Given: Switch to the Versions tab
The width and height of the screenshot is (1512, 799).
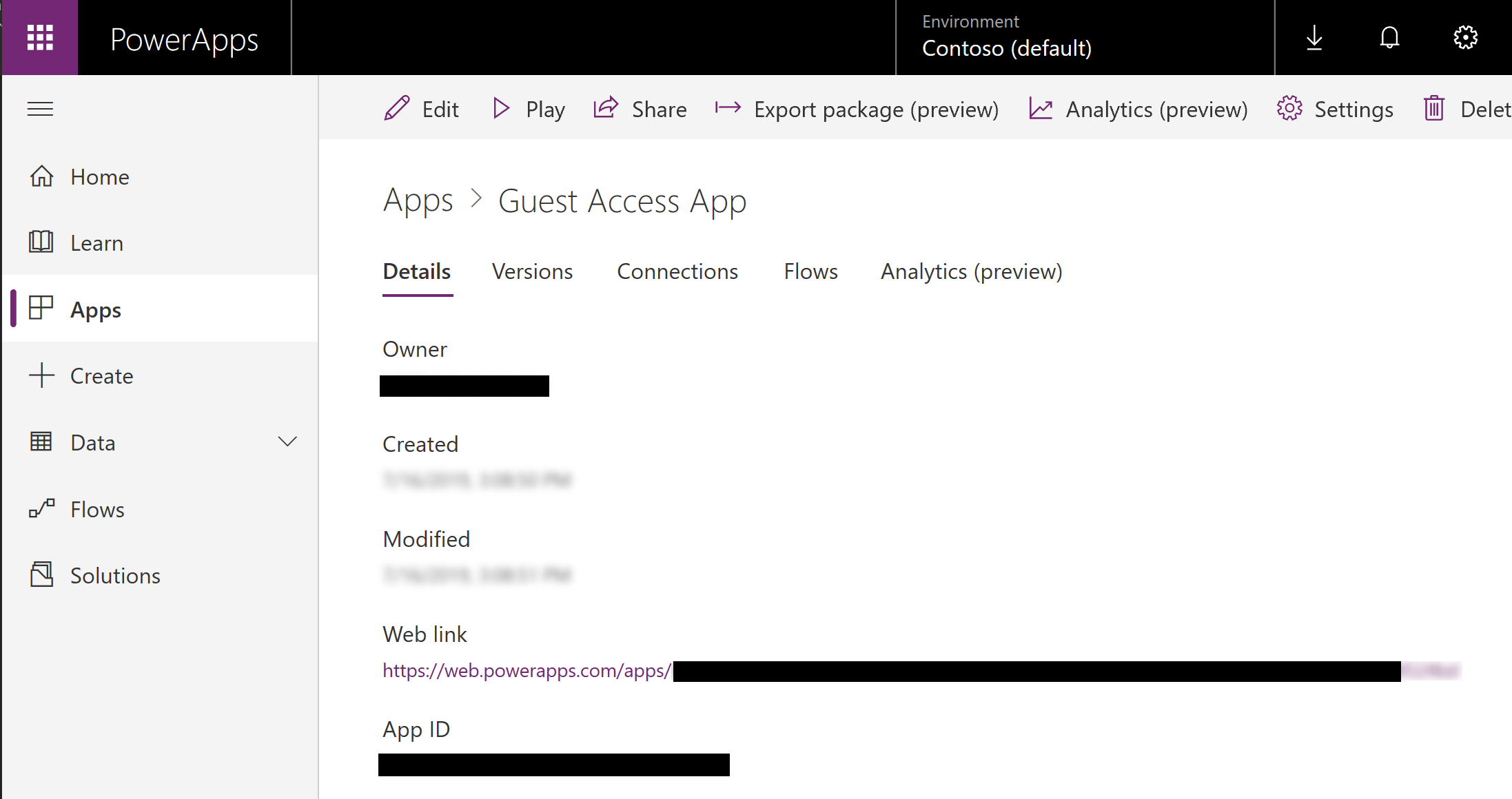Looking at the screenshot, I should click(x=533, y=270).
